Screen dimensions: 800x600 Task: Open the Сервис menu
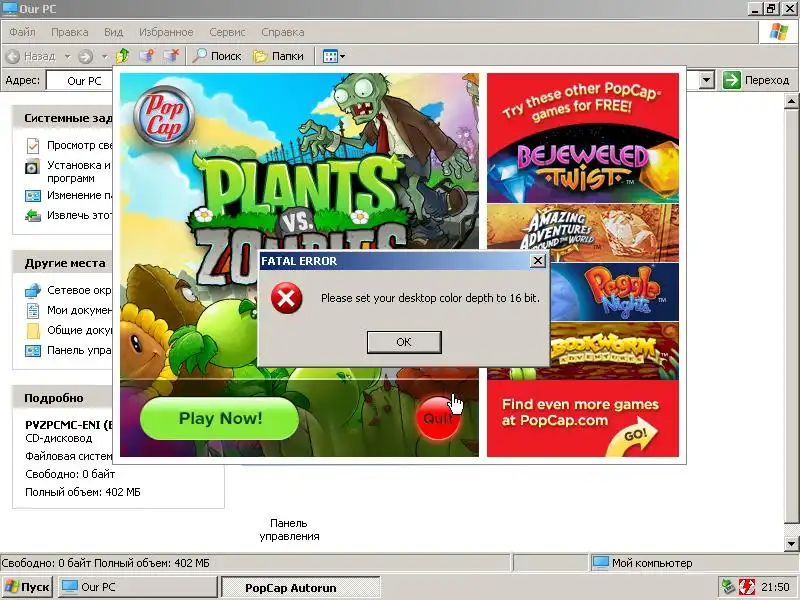pyautogui.click(x=227, y=32)
